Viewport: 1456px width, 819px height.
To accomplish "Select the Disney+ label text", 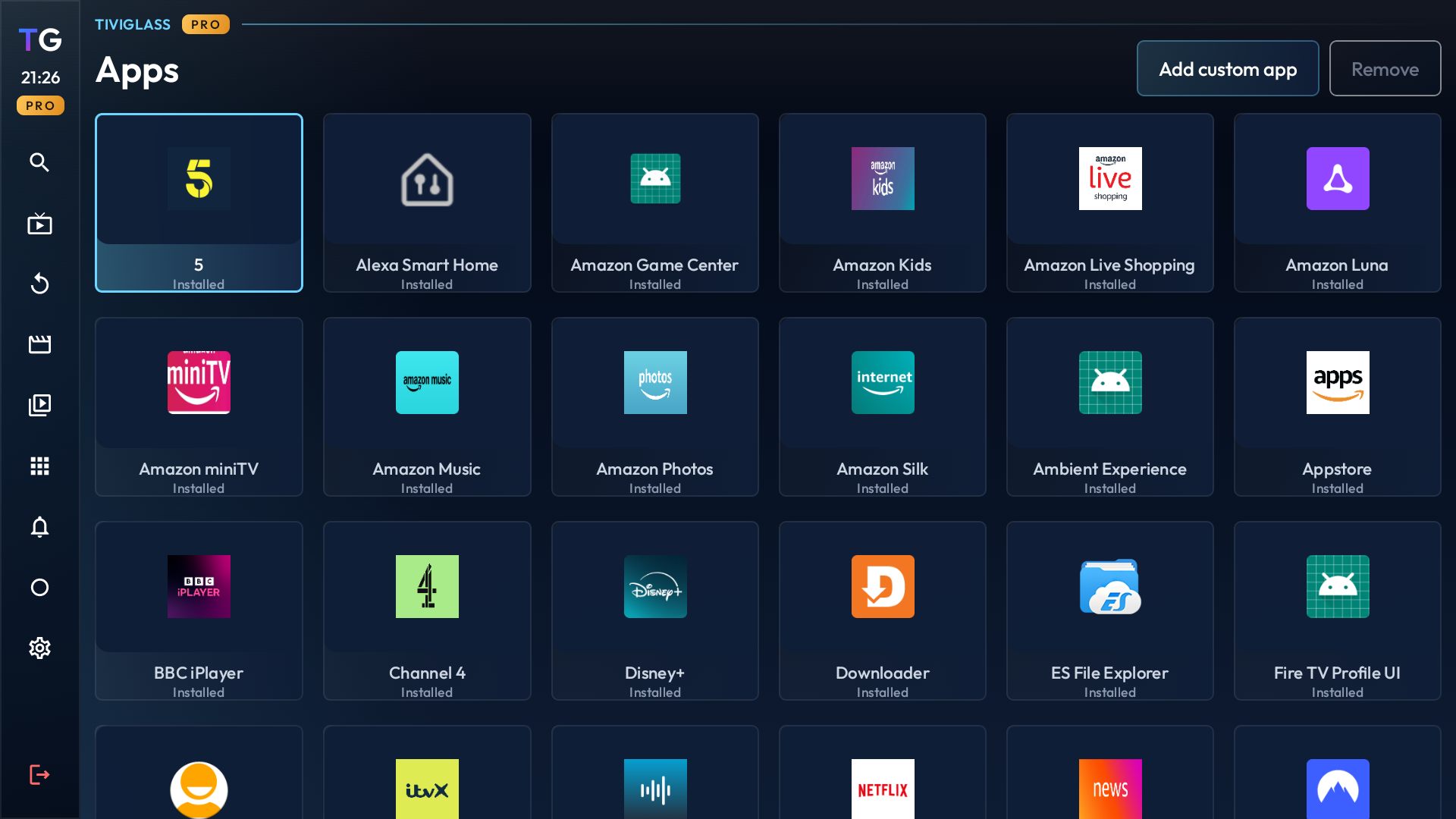I will tap(654, 673).
